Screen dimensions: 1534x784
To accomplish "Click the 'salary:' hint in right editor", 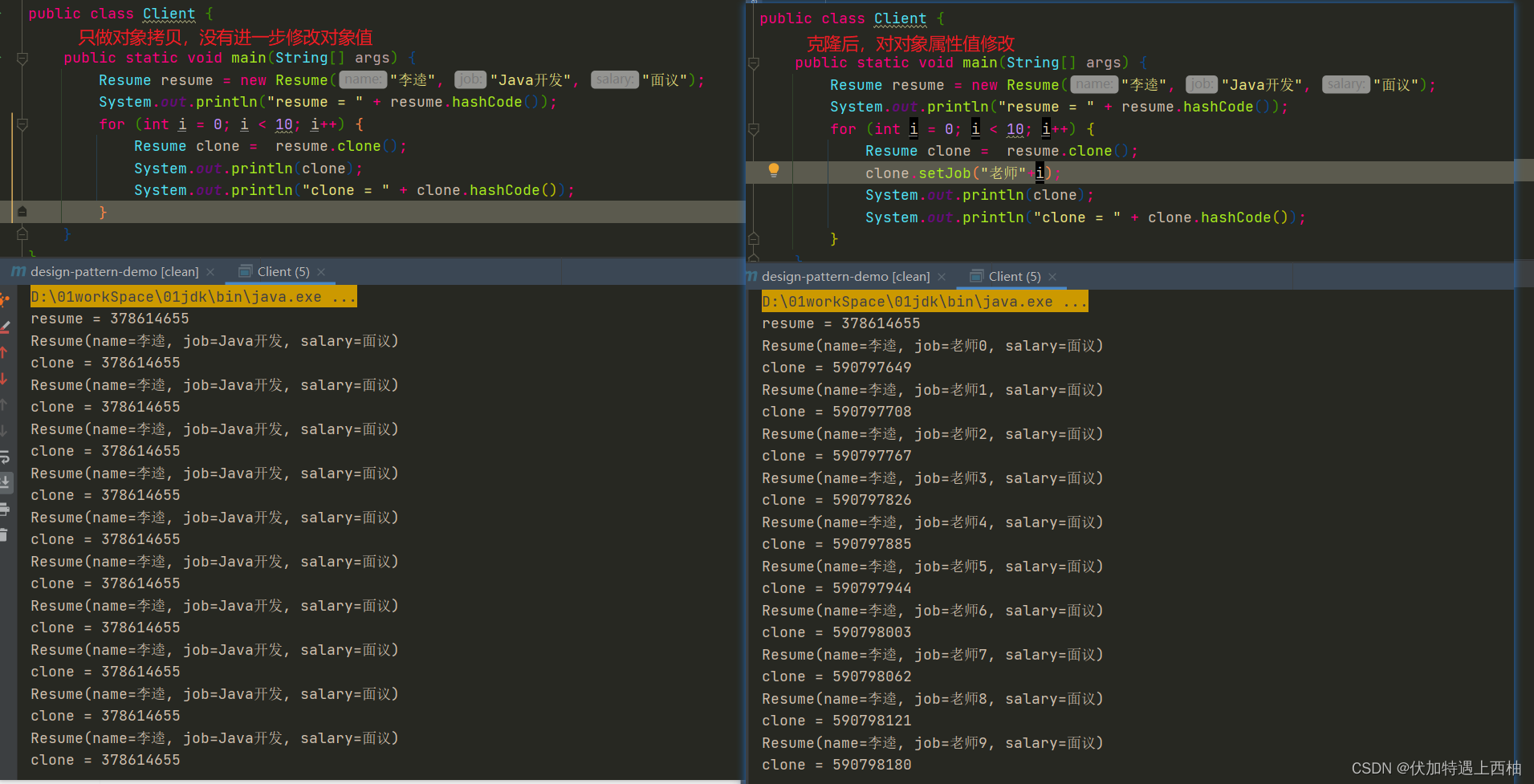I will click(x=1346, y=84).
